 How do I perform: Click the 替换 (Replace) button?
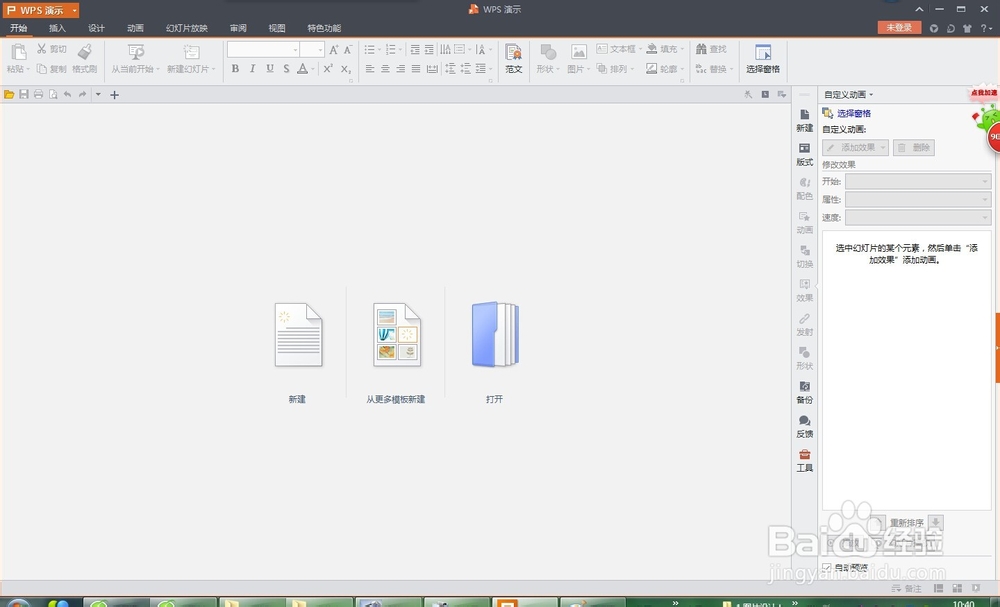point(714,69)
